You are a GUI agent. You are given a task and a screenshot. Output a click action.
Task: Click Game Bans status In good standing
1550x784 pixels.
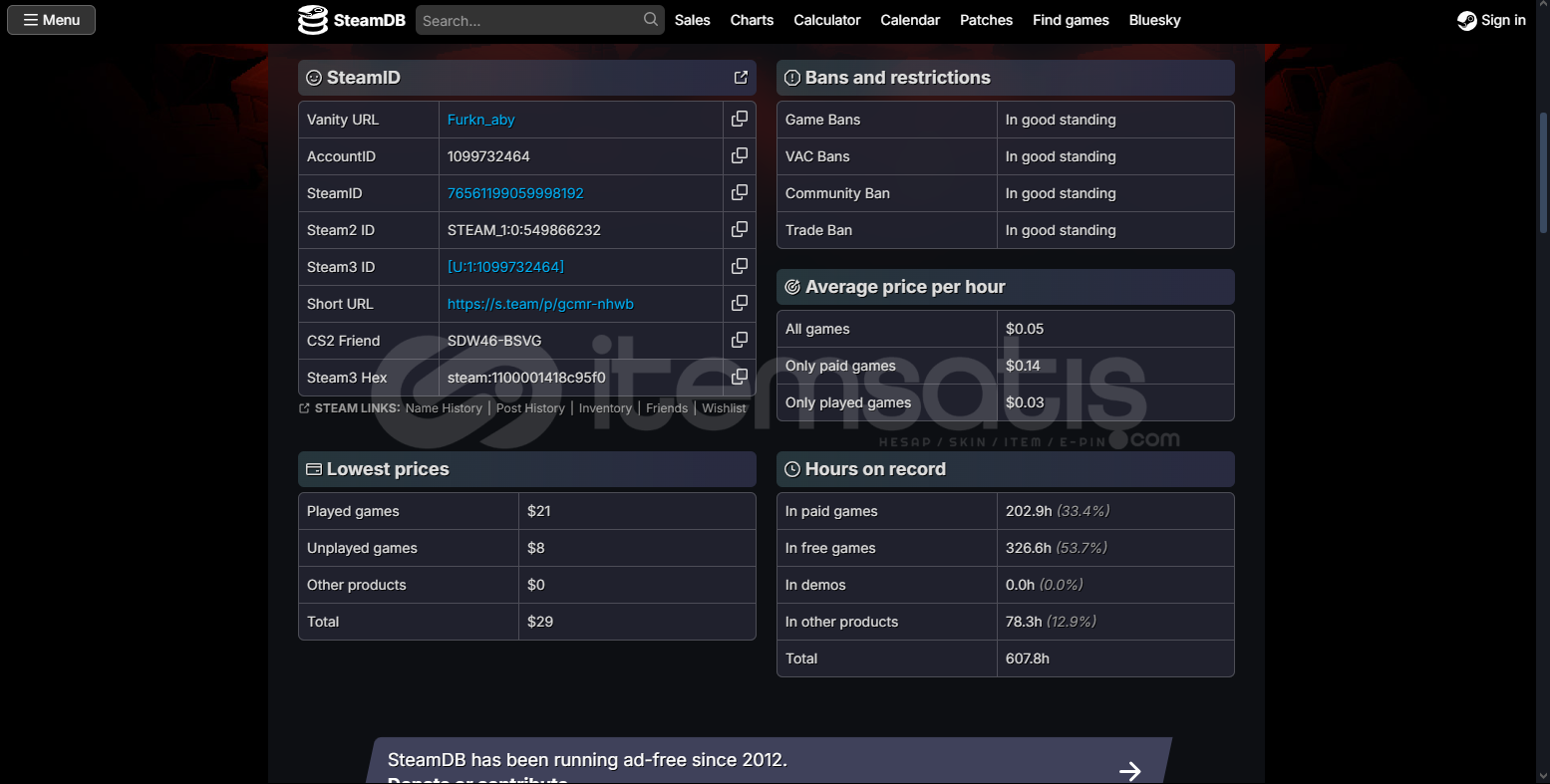pos(1061,120)
